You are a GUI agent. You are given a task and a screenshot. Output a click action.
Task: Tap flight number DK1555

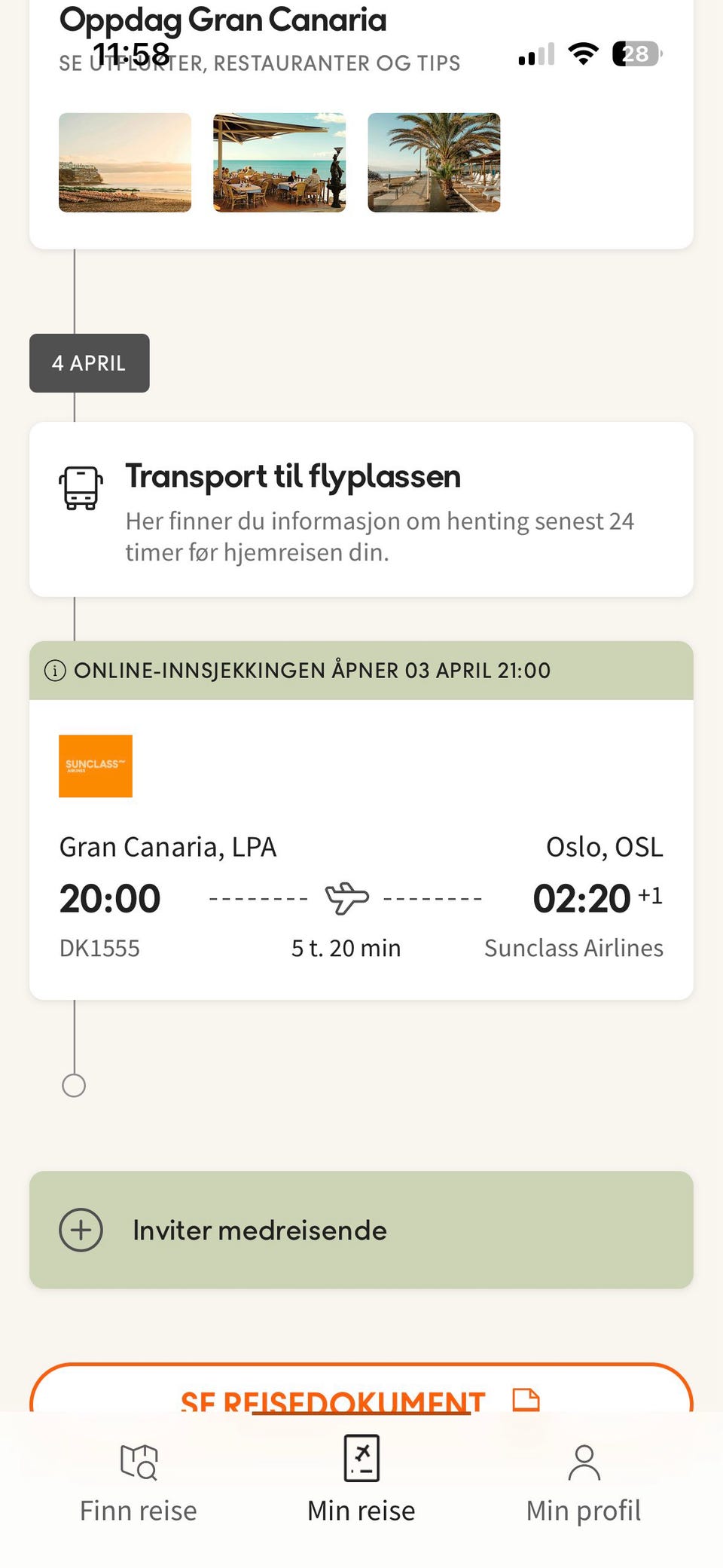click(x=99, y=948)
